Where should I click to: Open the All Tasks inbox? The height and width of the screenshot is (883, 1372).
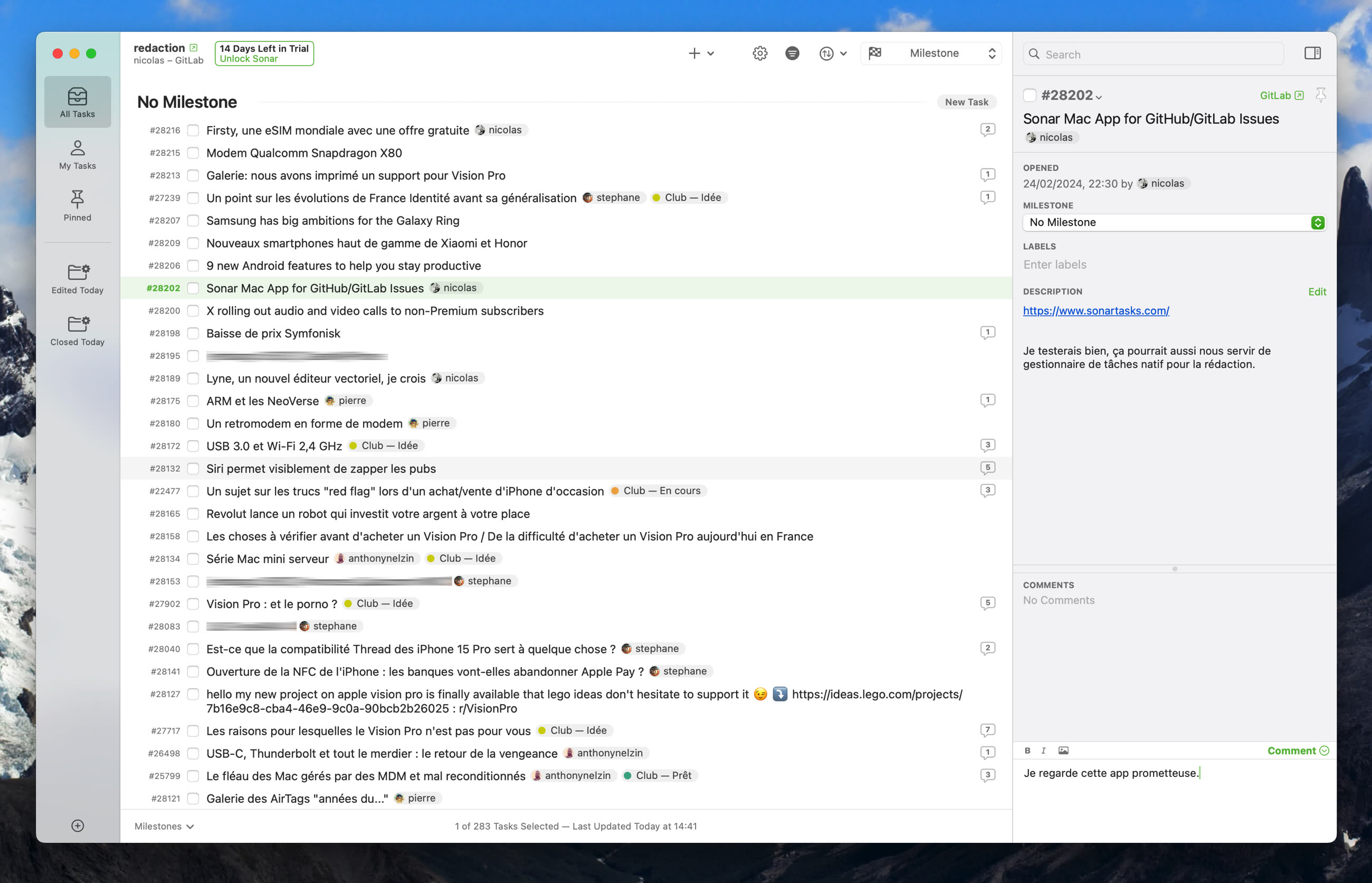78,102
